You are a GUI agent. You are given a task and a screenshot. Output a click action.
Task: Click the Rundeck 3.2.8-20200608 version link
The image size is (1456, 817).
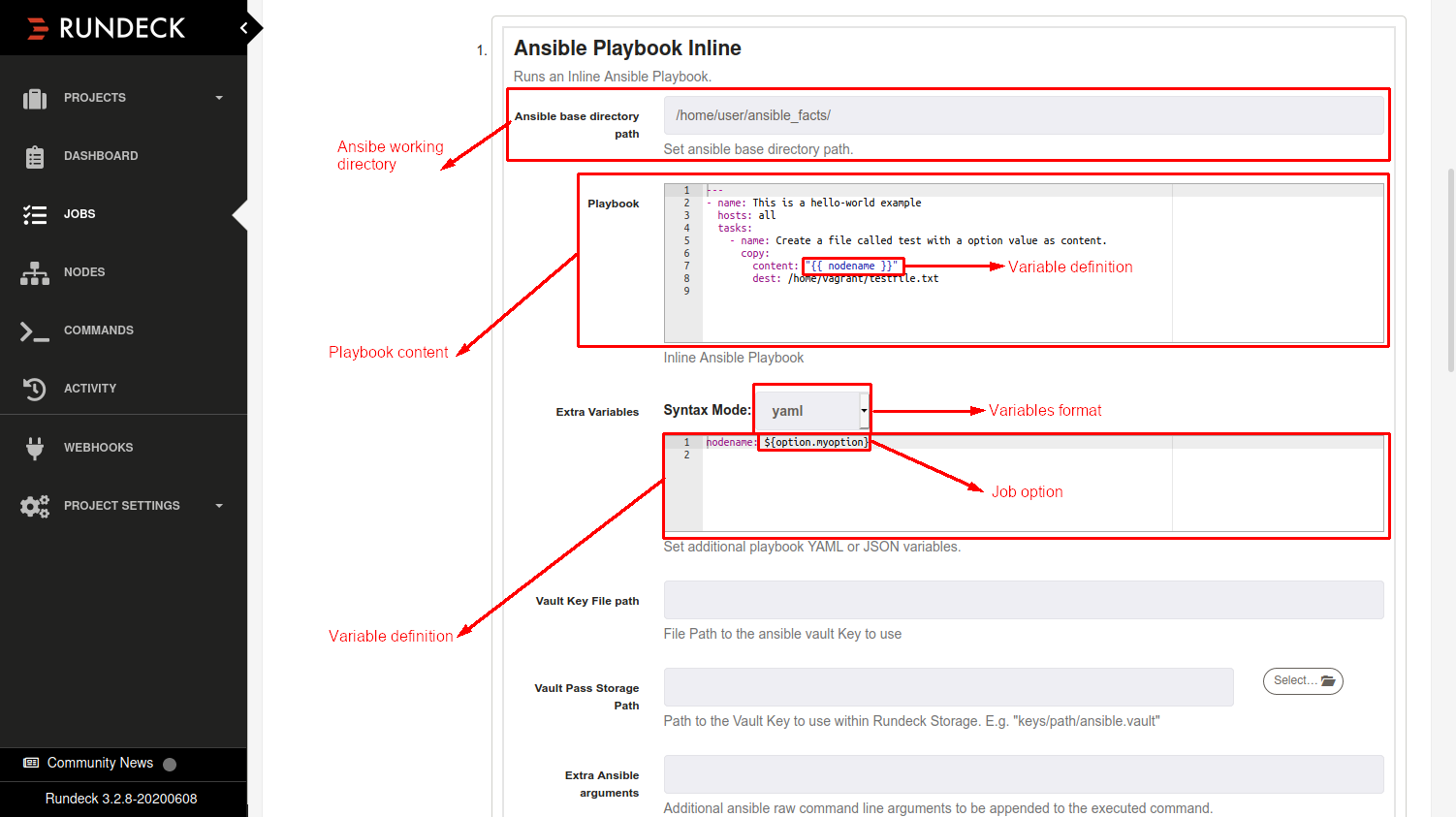(121, 799)
